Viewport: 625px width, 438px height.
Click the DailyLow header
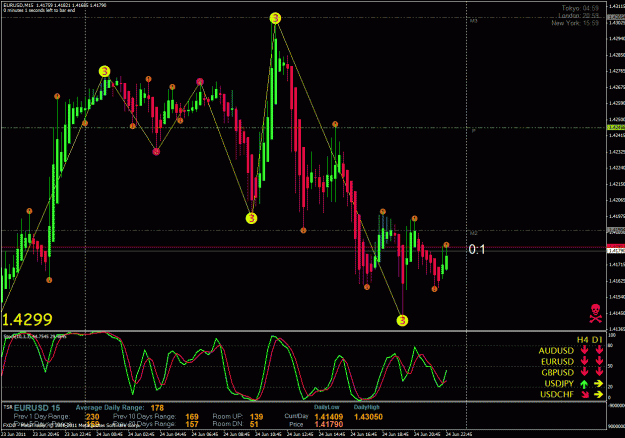327,407
